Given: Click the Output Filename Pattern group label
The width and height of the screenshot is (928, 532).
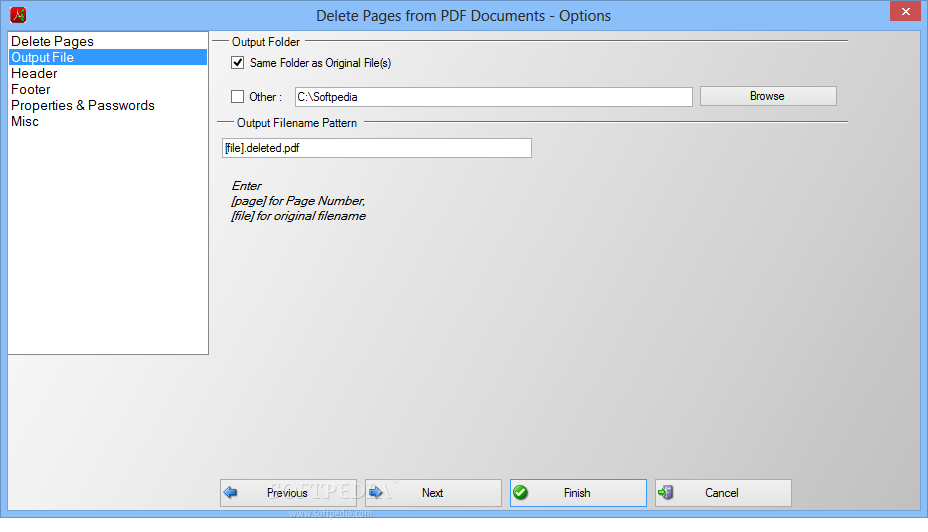Looking at the screenshot, I should click(x=297, y=123).
